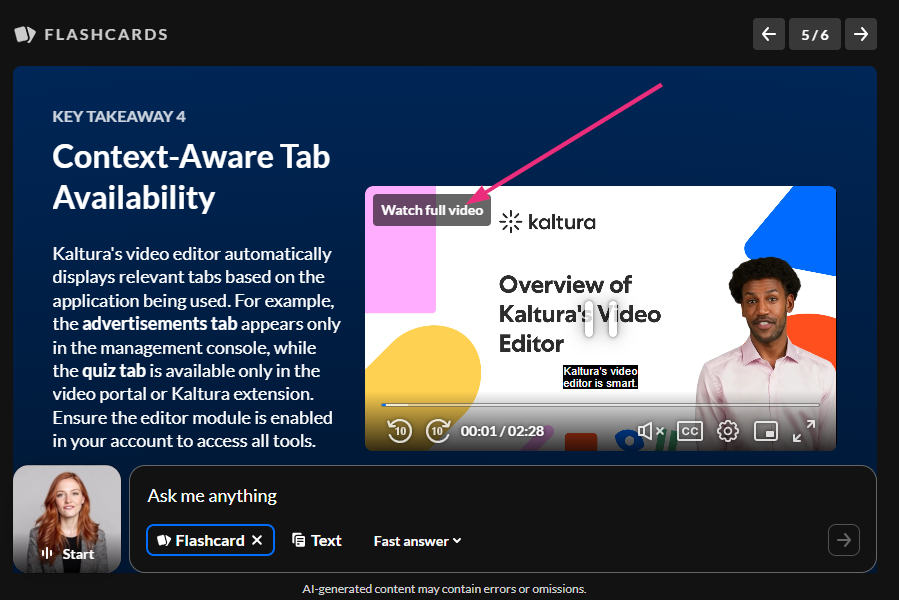
Task: Enable picture-in-picture mode
Action: 765,431
